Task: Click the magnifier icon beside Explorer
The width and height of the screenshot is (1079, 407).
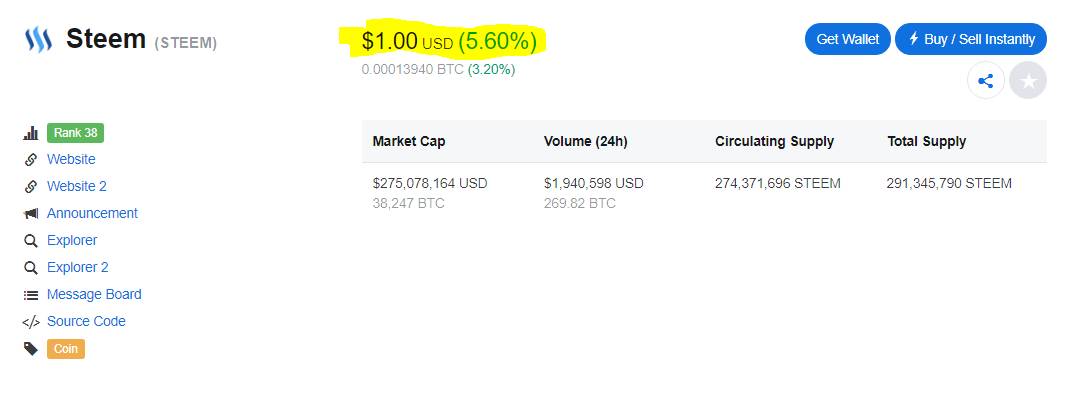Action: (x=30, y=241)
